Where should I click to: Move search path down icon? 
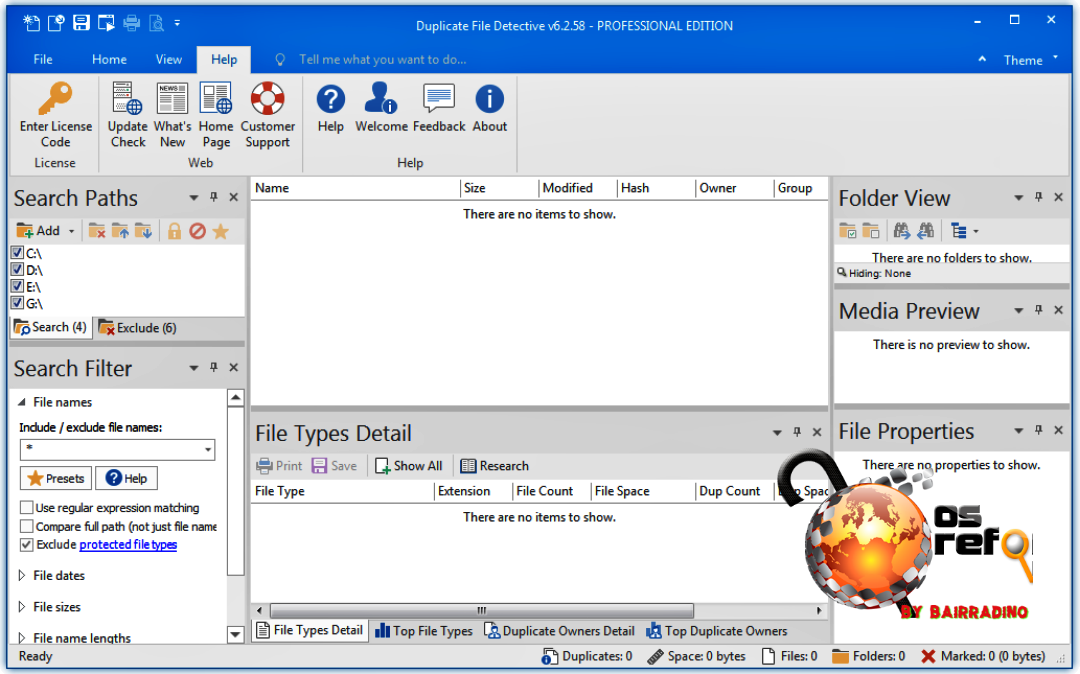coord(143,231)
